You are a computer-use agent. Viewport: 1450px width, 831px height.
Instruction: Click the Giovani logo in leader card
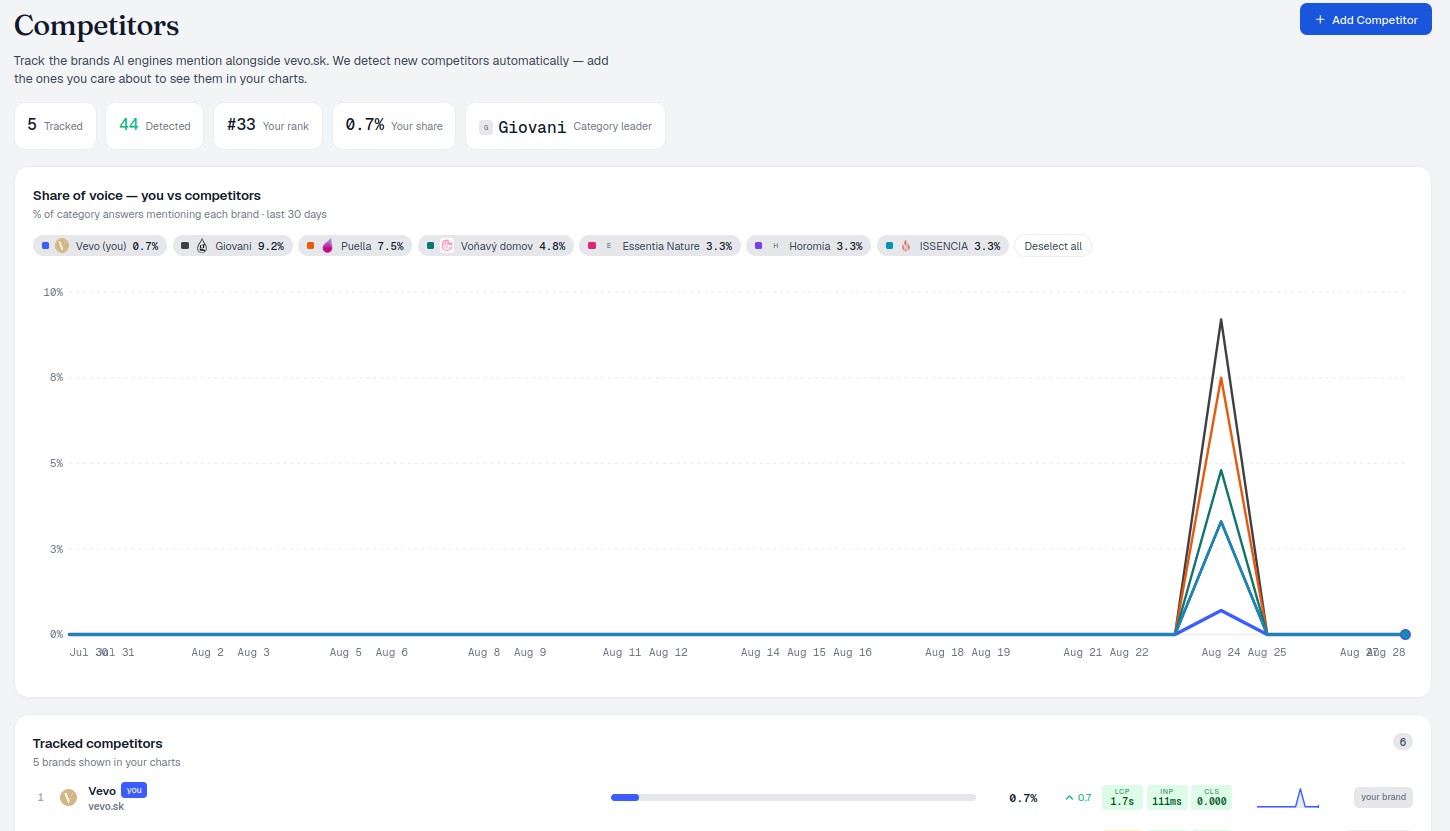pos(486,127)
